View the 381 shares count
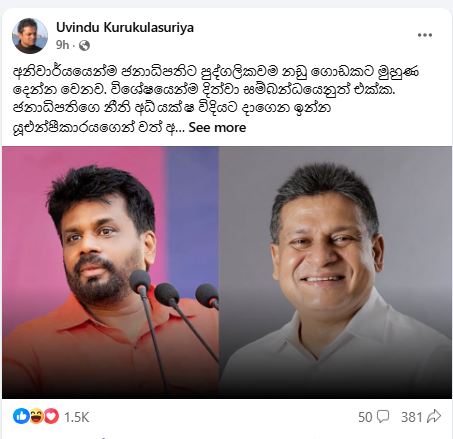The width and height of the screenshot is (453, 439). [412, 417]
